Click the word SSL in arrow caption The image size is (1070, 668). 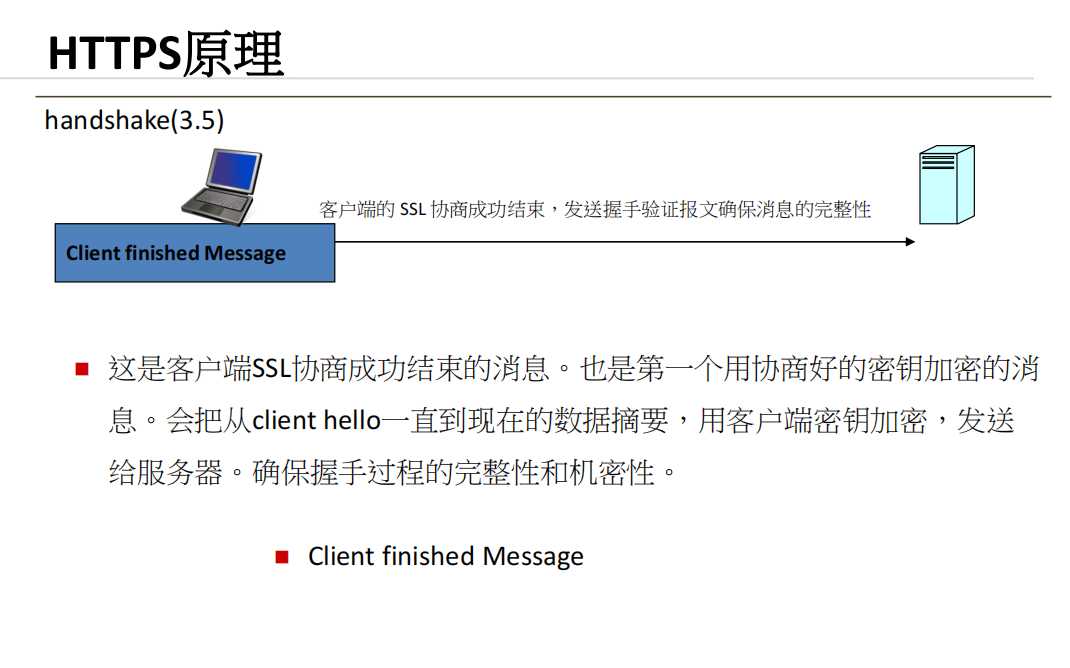pos(413,209)
